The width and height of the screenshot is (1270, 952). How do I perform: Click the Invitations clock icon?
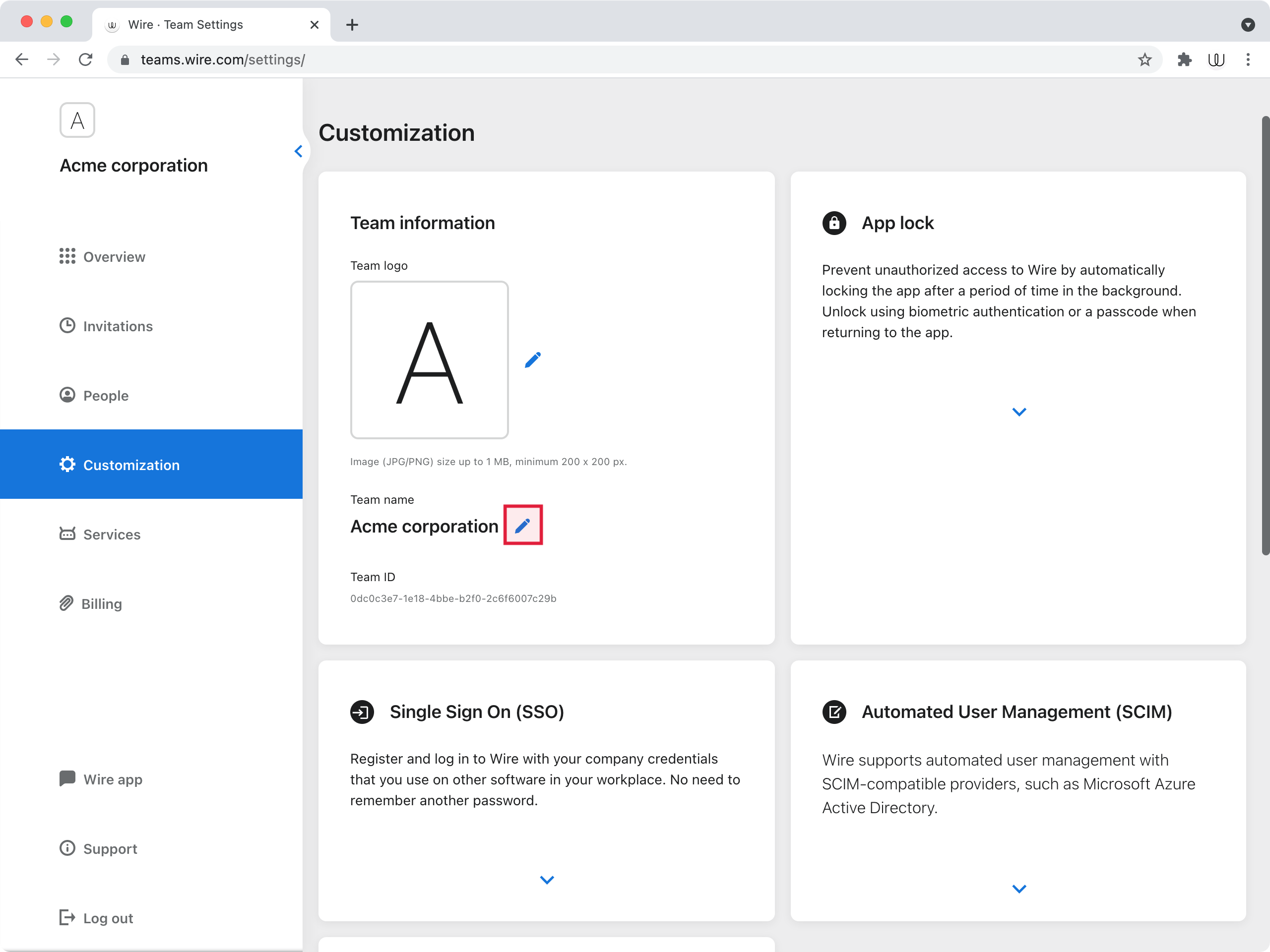coord(67,325)
